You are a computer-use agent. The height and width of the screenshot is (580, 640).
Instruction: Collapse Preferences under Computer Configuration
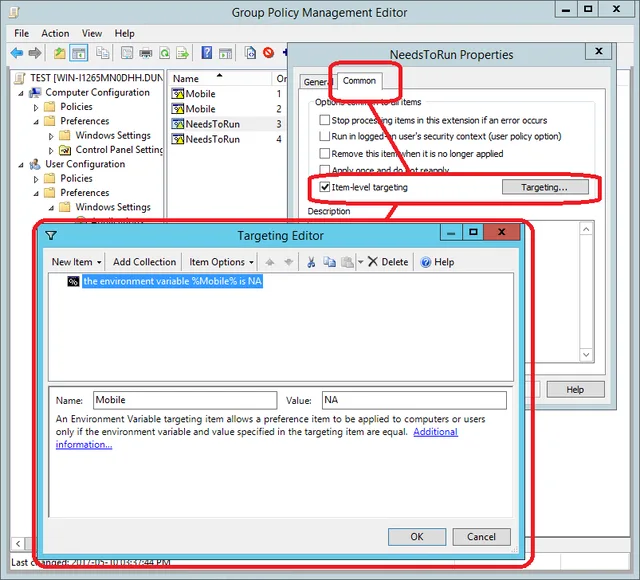point(36,122)
